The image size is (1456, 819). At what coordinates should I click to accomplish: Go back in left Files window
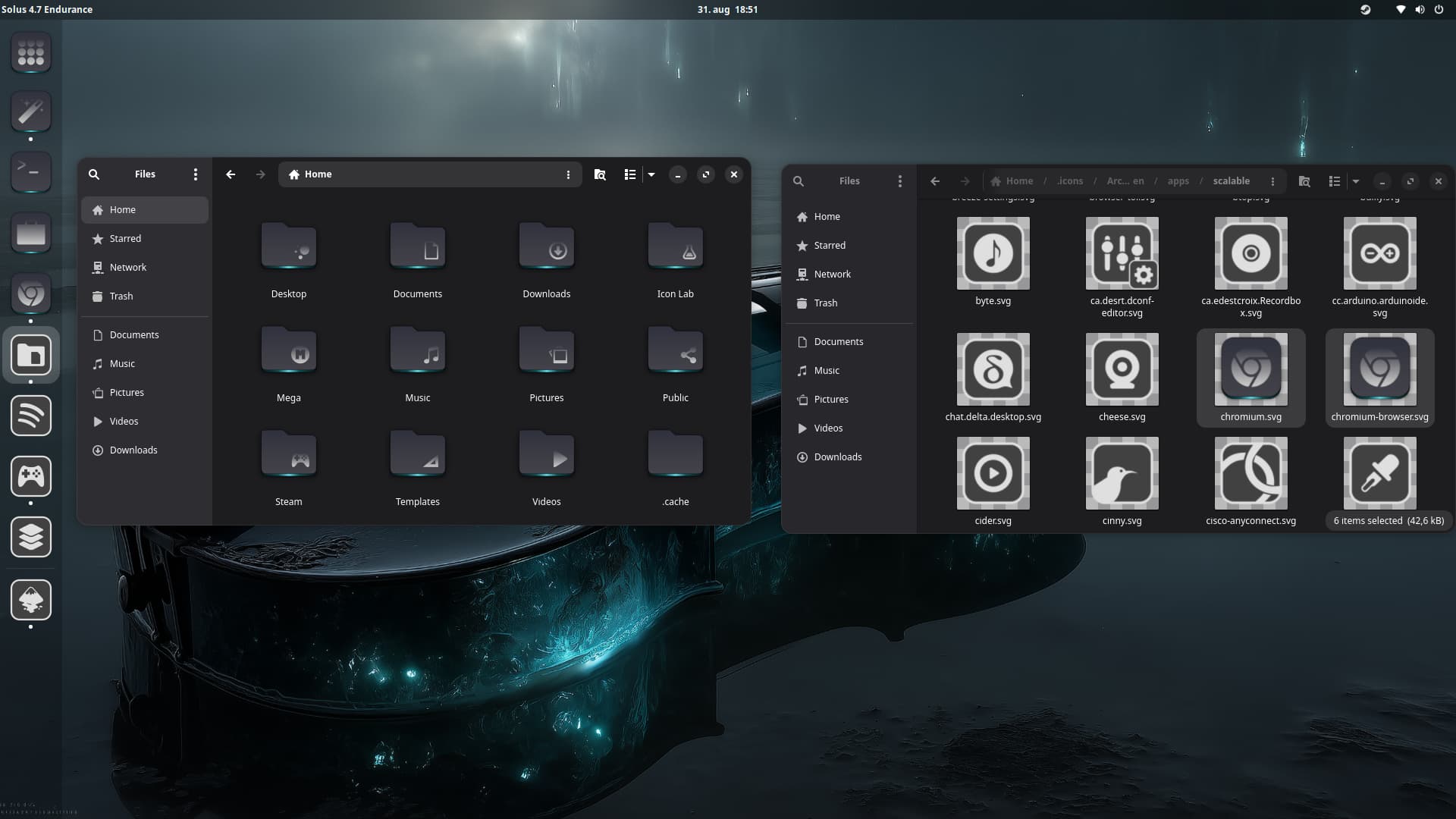[x=231, y=174]
